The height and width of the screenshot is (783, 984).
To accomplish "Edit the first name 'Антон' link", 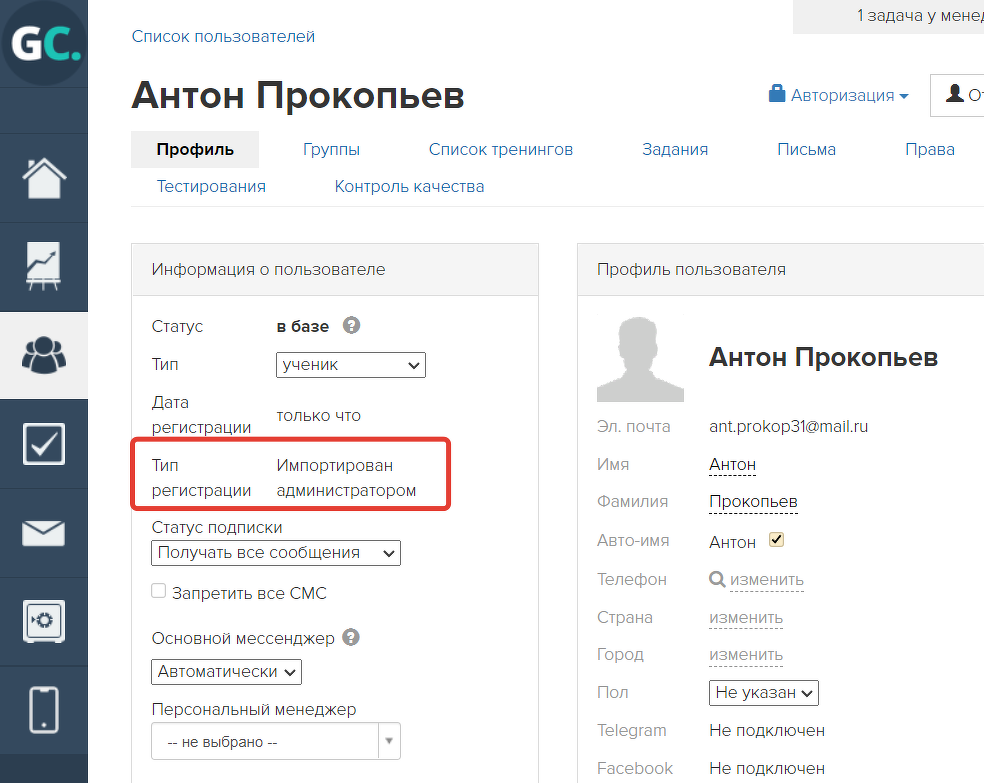I will [732, 464].
